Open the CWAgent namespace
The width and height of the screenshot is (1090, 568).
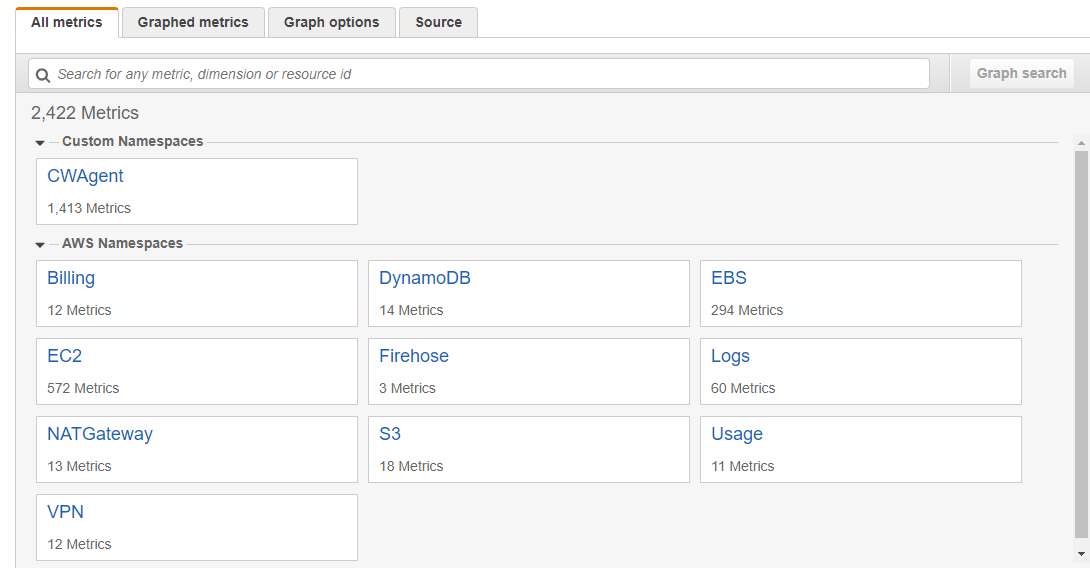coord(85,176)
